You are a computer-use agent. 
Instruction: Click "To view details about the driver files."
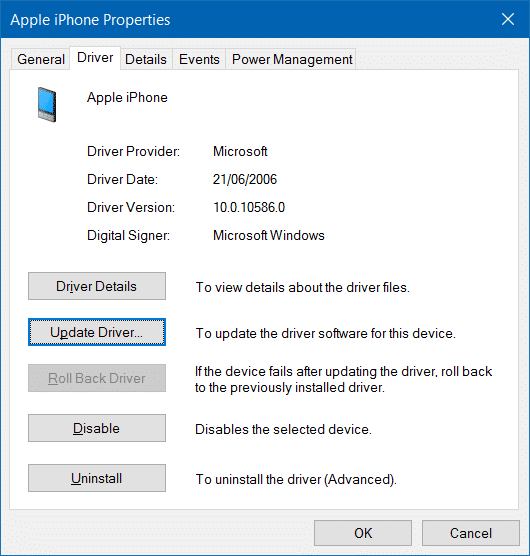(303, 288)
